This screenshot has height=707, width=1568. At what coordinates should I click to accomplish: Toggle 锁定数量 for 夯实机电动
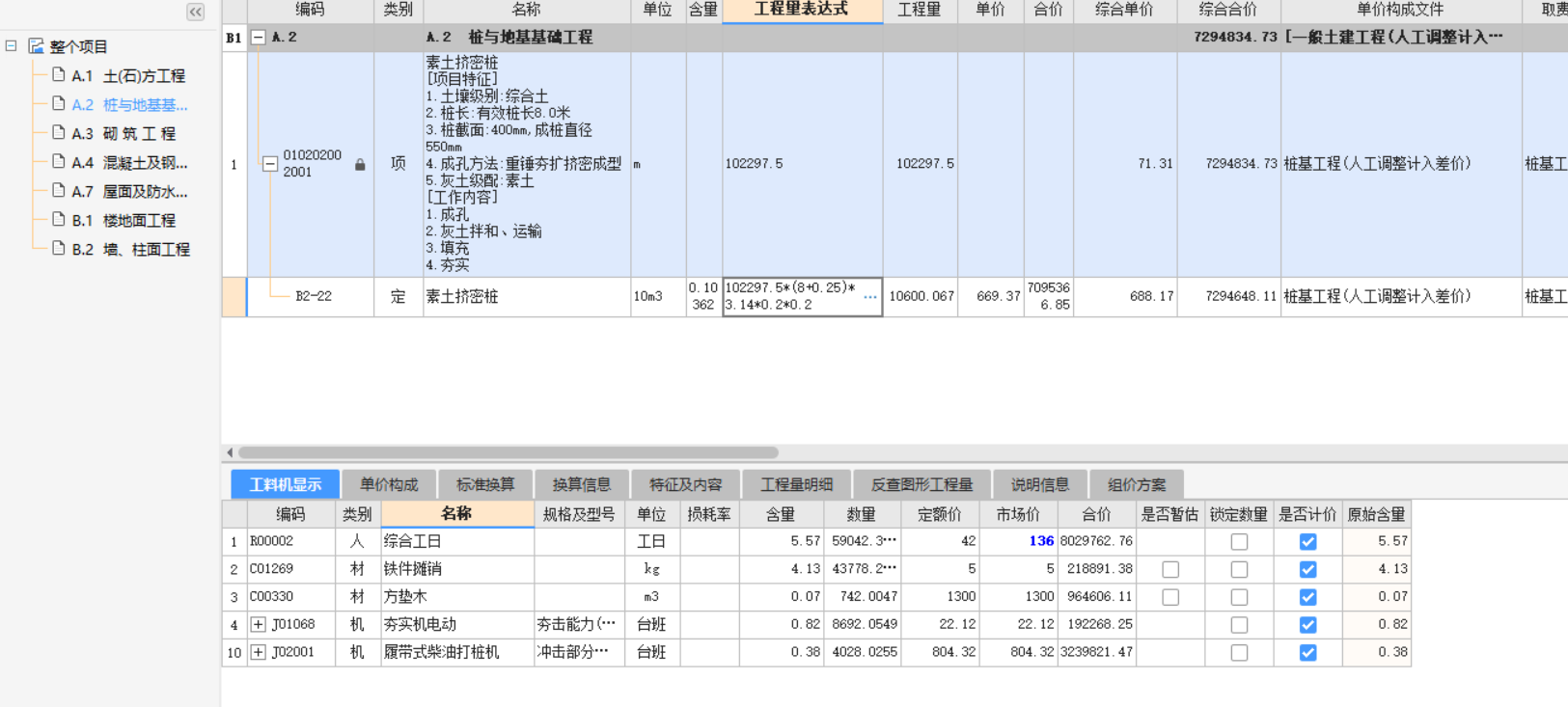(1239, 625)
